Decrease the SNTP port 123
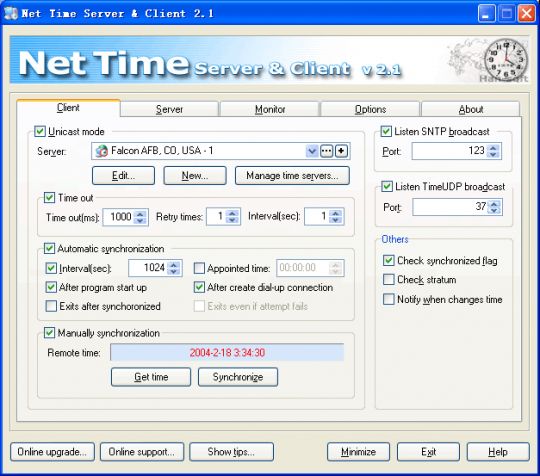This screenshot has width=540, height=476. (x=493, y=155)
